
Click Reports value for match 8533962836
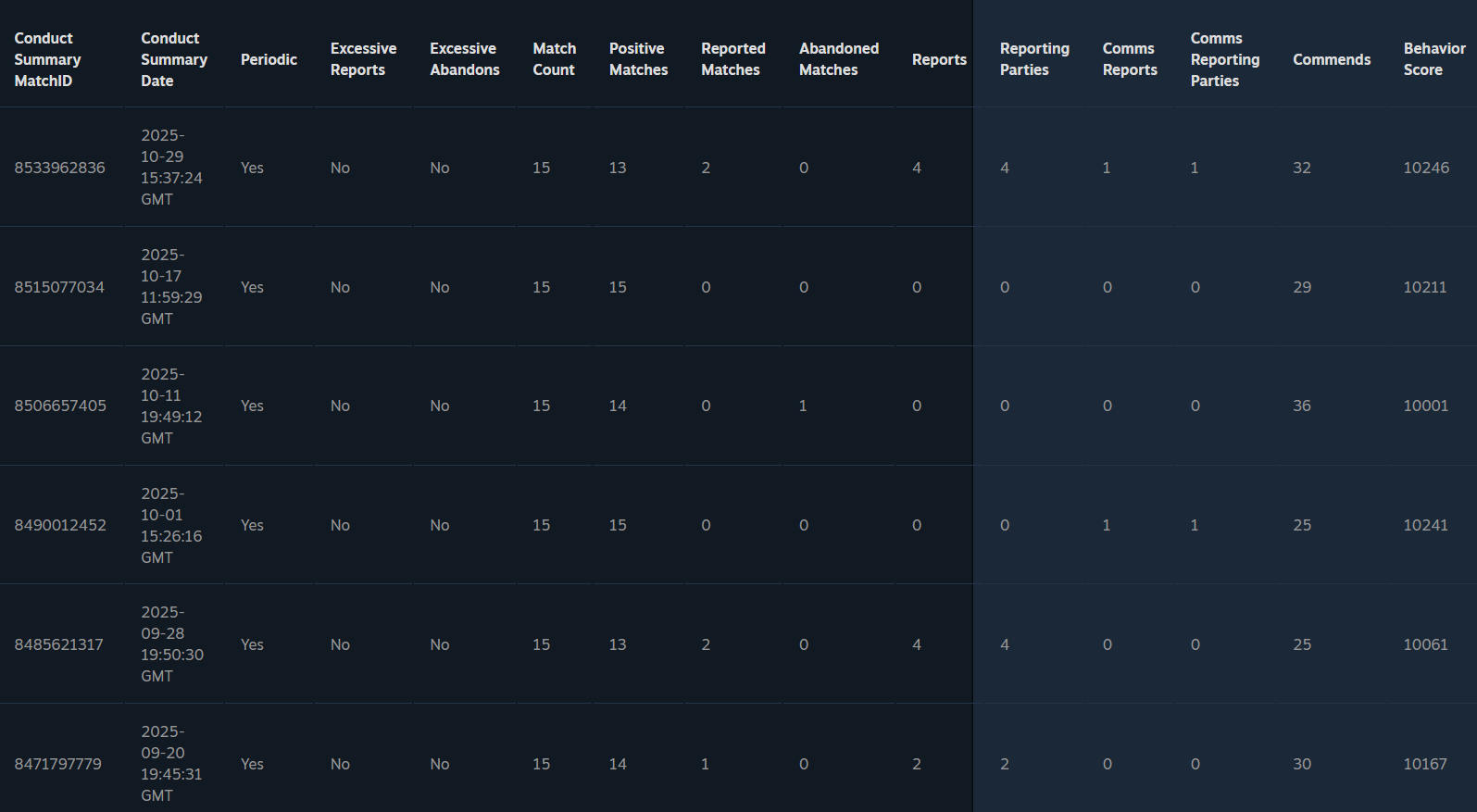pyautogui.click(x=917, y=168)
